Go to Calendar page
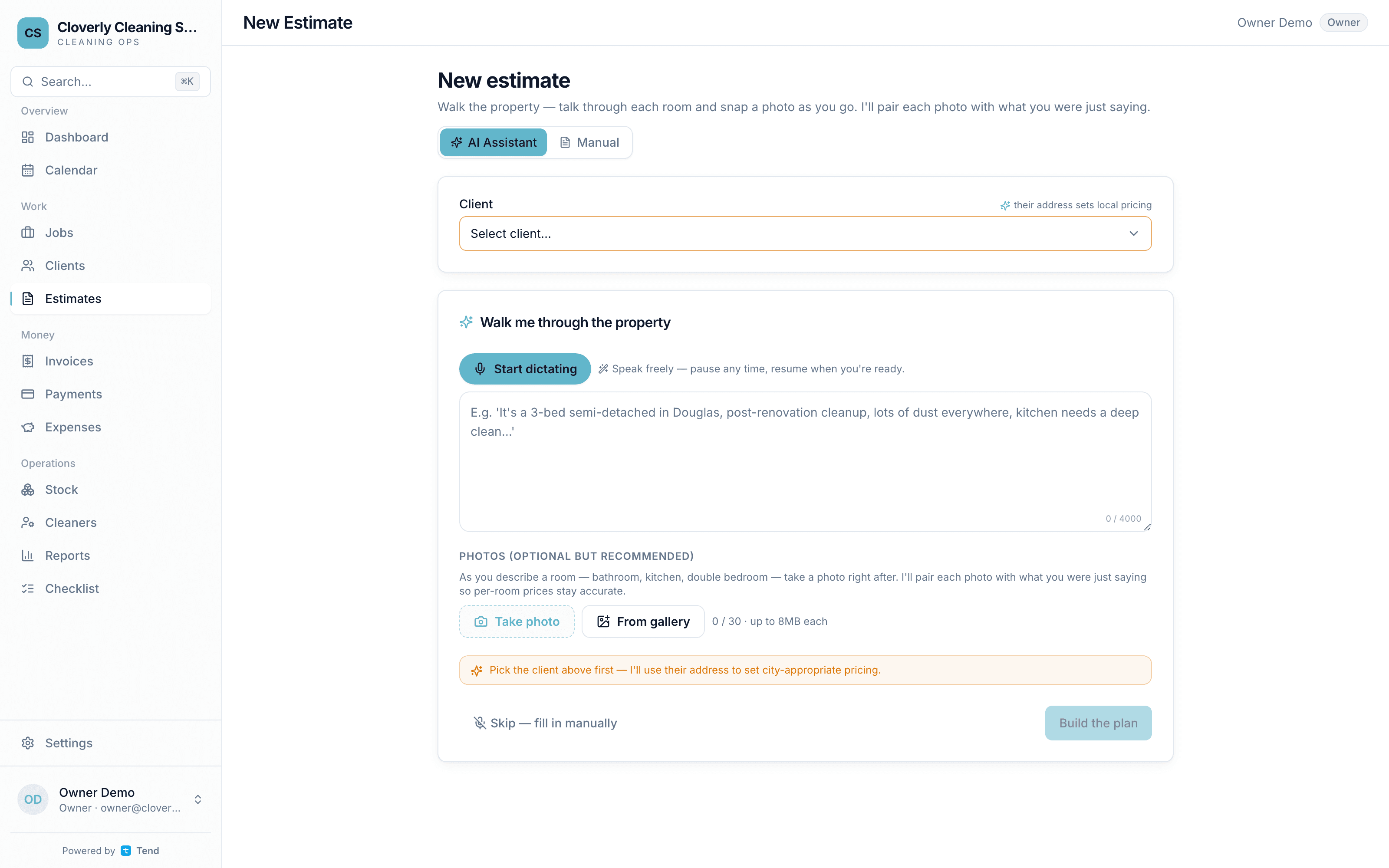Image resolution: width=1389 pixels, height=868 pixels. (111, 170)
